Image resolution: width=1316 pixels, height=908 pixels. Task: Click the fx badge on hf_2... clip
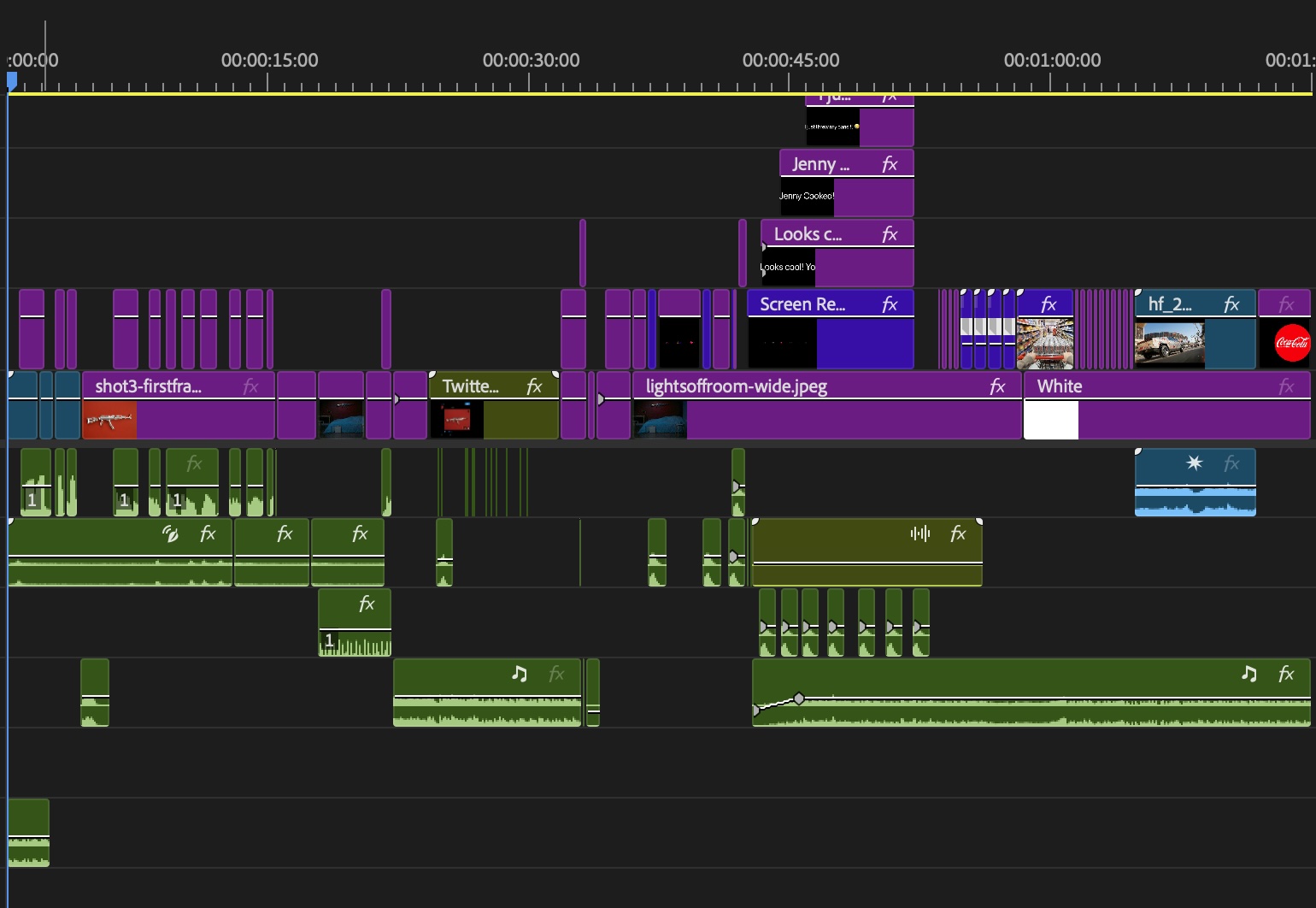pyautogui.click(x=1231, y=304)
